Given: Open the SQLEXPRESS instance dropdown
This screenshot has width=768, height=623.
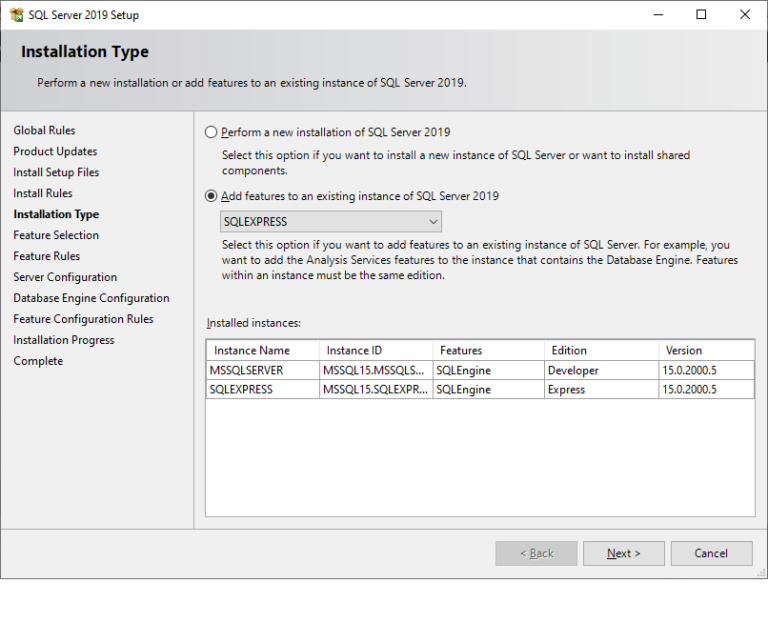Looking at the screenshot, I should coord(331,222).
